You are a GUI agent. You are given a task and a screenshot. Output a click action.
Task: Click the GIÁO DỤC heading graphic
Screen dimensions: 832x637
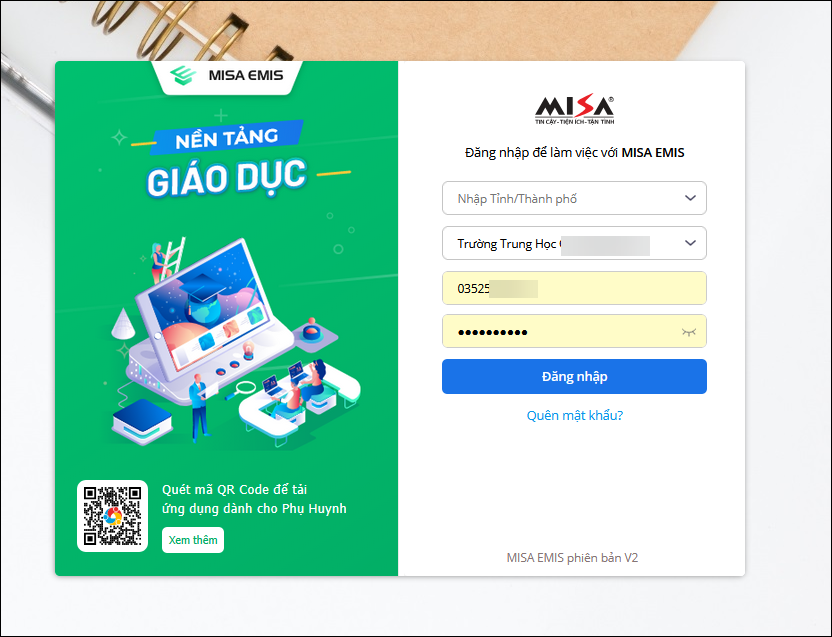point(227,177)
